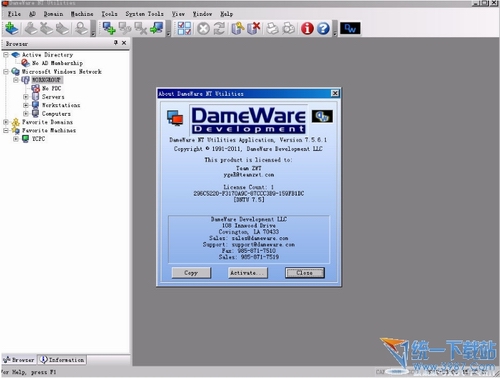Switch to the Information tab

(62, 360)
